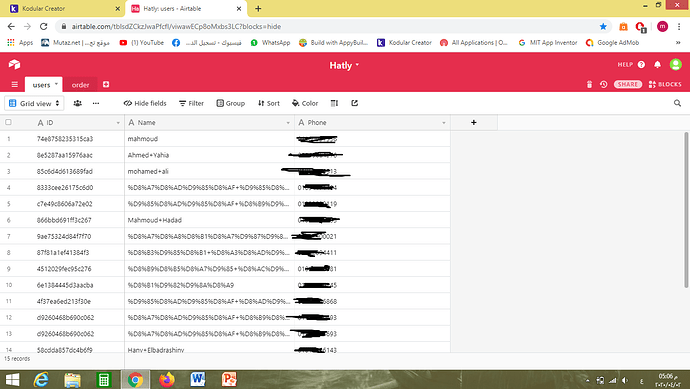The width and height of the screenshot is (690, 389).
Task: Open Internet Explorer from taskbar
Action: click(x=41, y=379)
